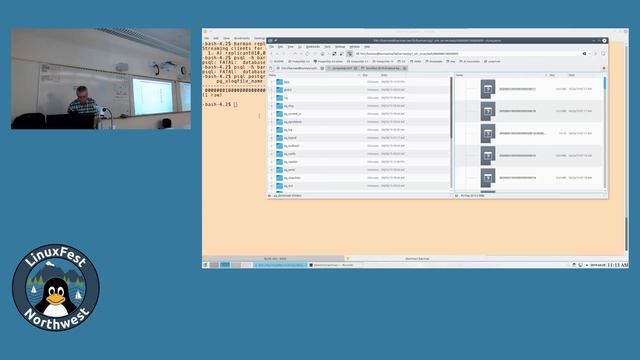Select the pg_logical folder icon
The height and width of the screenshot is (360, 640).
[280, 138]
